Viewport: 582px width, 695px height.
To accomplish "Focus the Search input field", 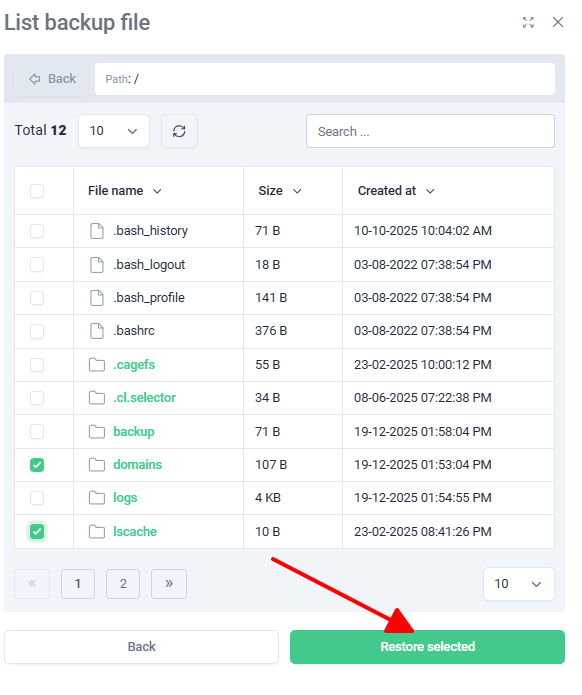I will click(430, 131).
